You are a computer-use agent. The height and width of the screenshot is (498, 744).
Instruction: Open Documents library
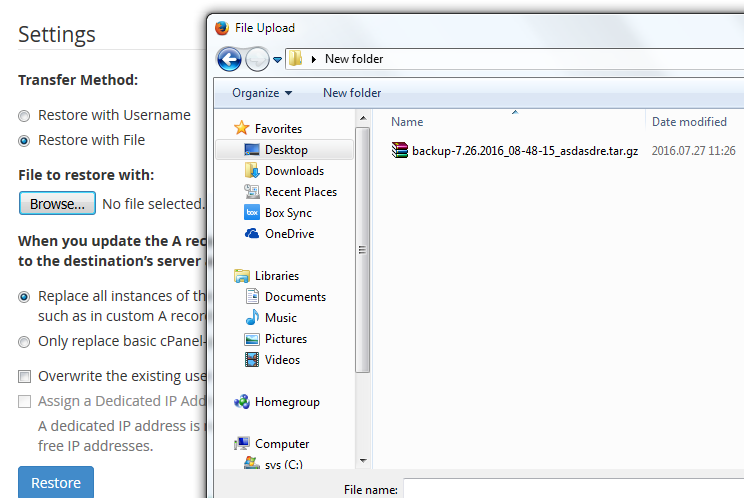click(x=295, y=297)
